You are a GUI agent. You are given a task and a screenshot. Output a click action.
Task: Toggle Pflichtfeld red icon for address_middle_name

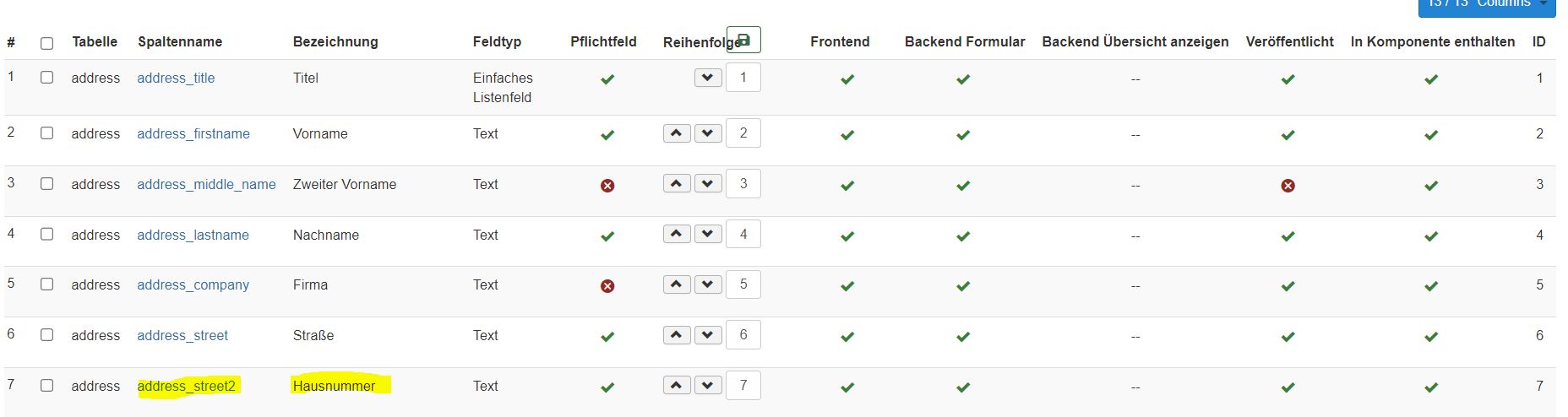click(607, 186)
